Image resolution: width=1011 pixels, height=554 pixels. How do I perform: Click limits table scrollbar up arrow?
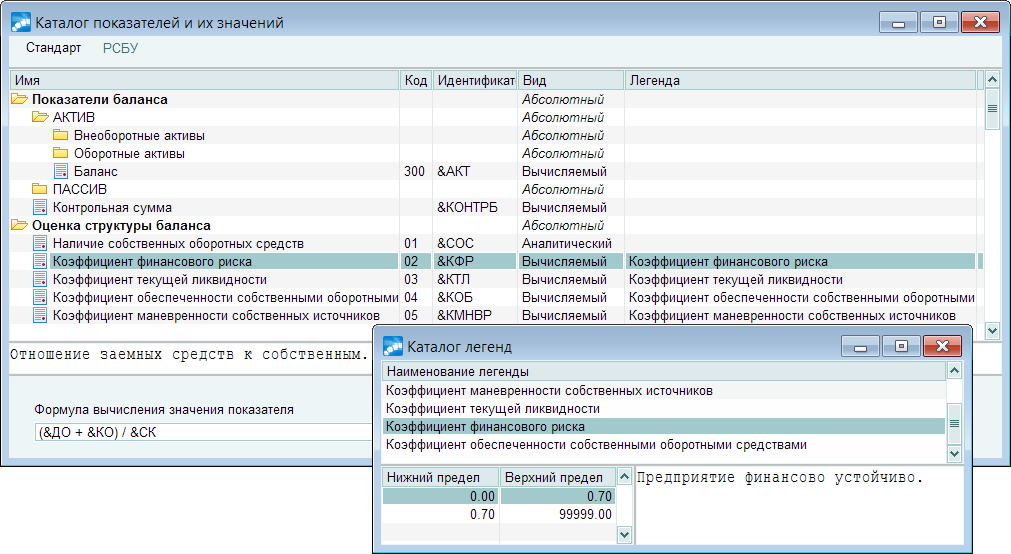click(623, 477)
